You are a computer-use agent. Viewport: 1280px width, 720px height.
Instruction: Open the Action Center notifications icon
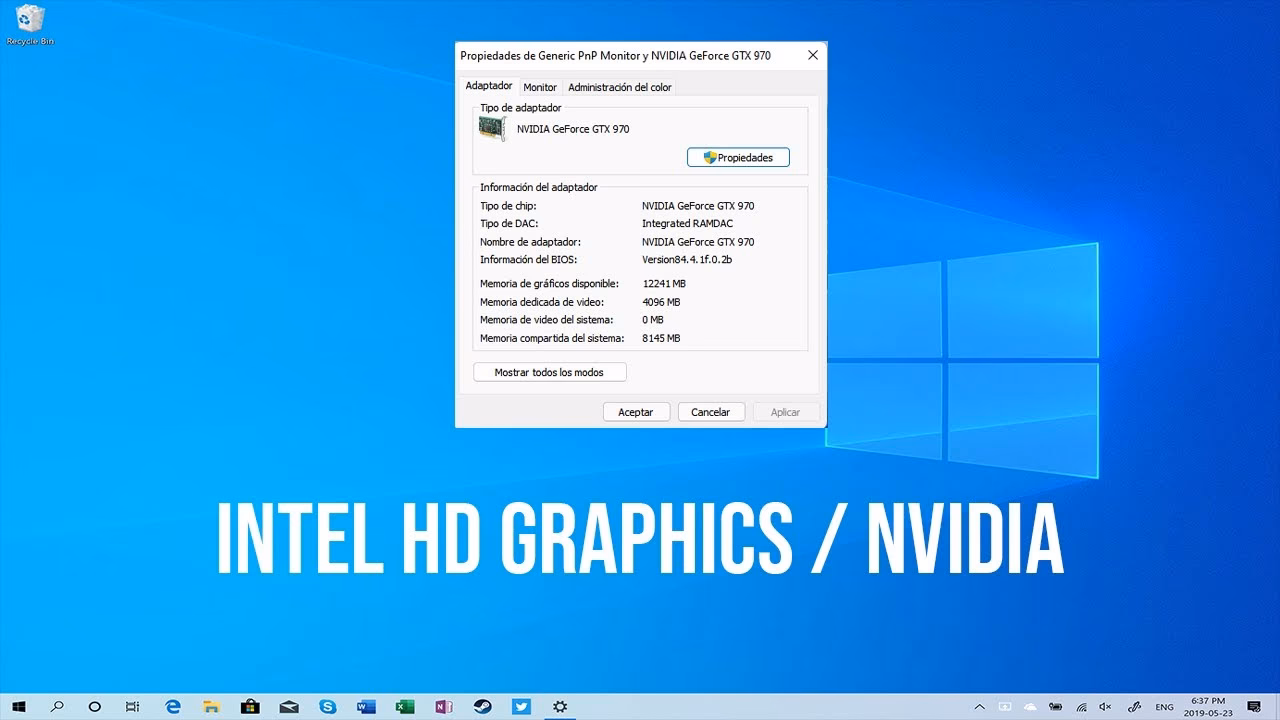click(1254, 707)
